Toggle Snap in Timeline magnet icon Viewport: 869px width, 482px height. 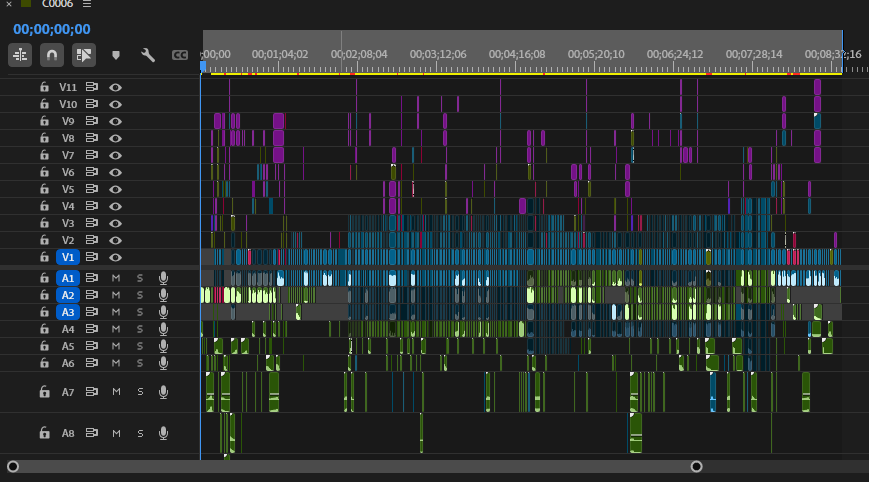52,55
